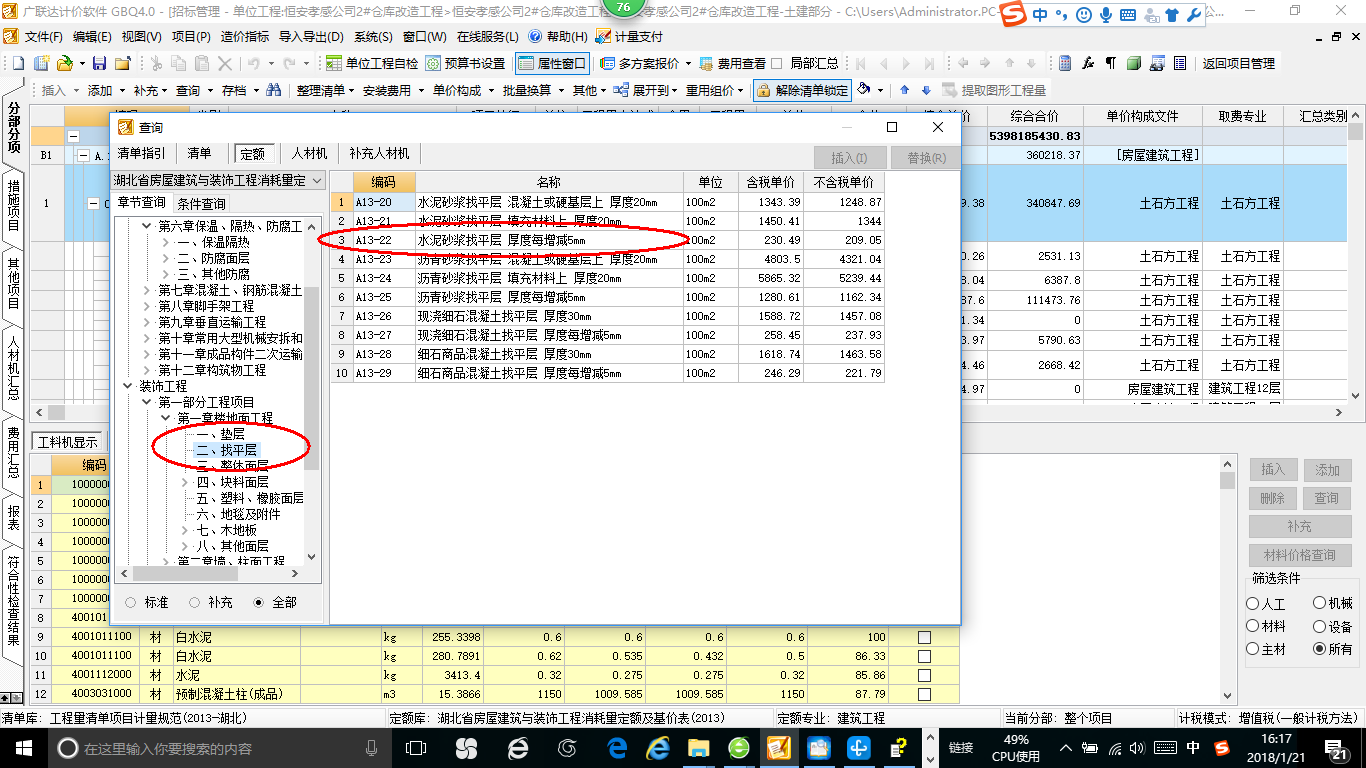
Task: Select 机械 filter radio button
Action: click(x=1320, y=604)
